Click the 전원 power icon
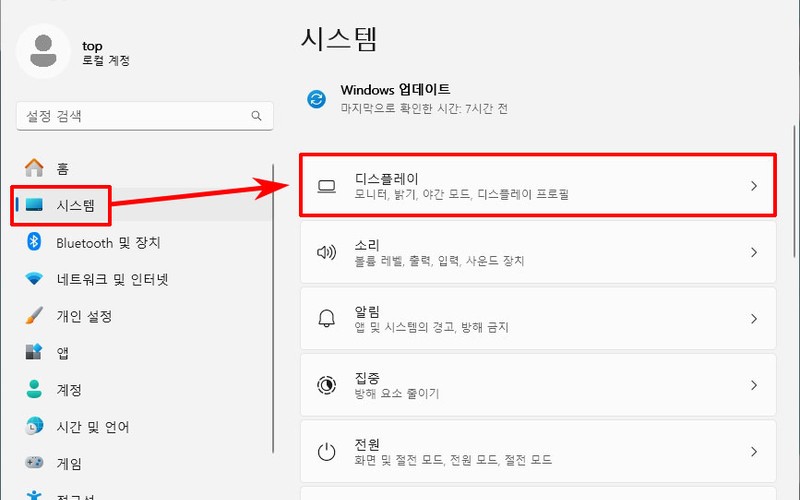The height and width of the screenshot is (500, 800). [x=327, y=452]
